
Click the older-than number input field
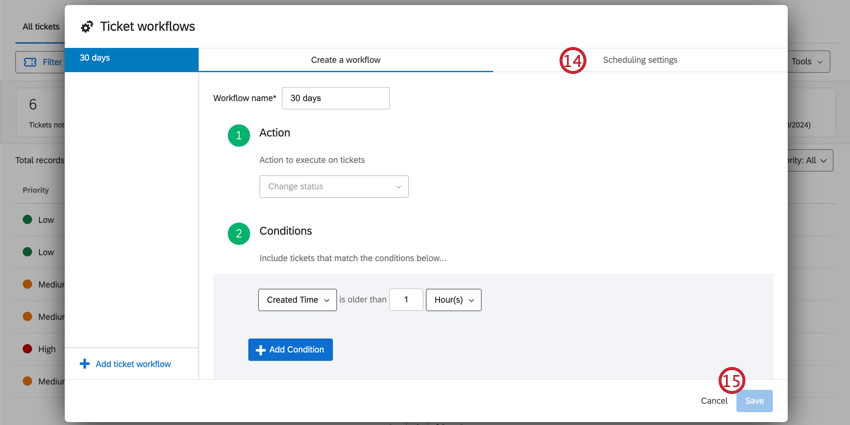(x=405, y=300)
